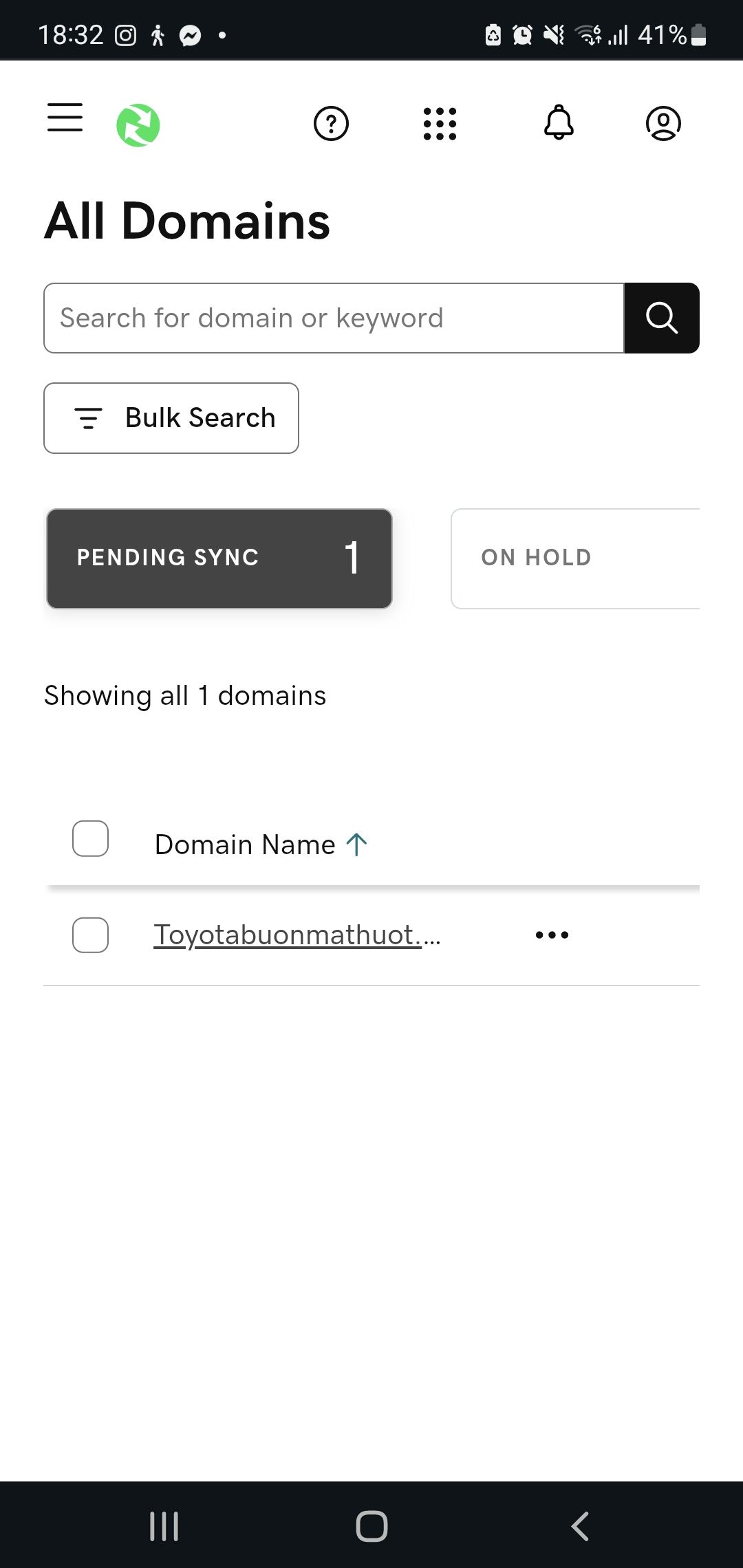The width and height of the screenshot is (743, 1568).
Task: Open the three-dot menu for Toyotabuonmathuot
Action: [x=552, y=935]
